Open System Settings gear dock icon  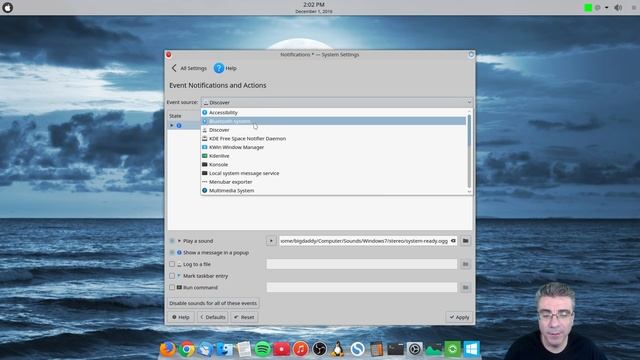click(414, 349)
